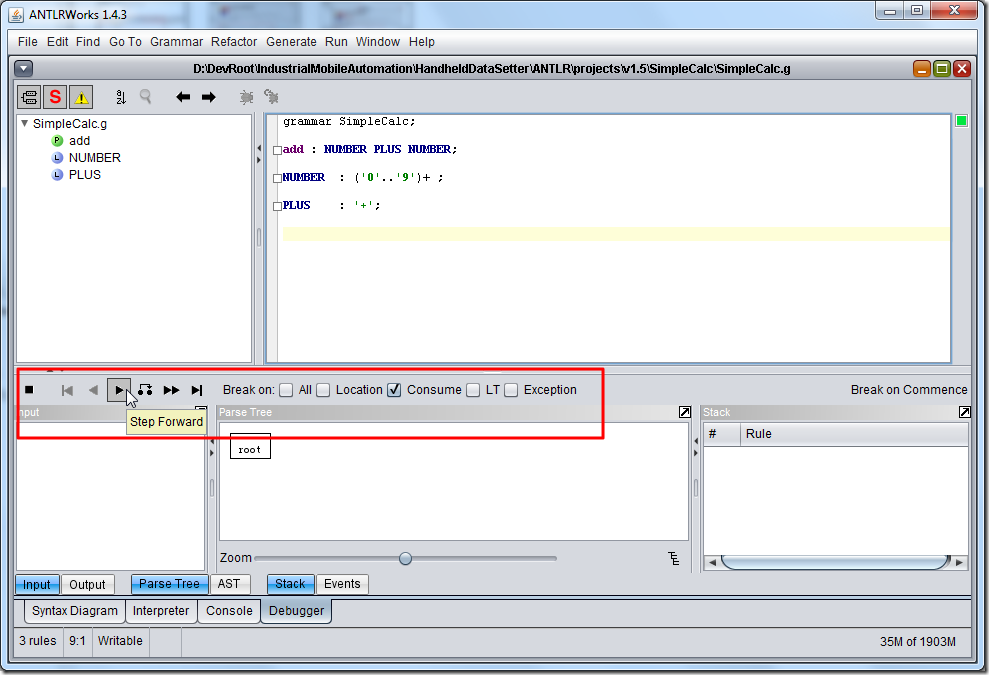Detach the Parse Tree panel
The width and height of the screenshot is (989, 675).
[x=684, y=412]
